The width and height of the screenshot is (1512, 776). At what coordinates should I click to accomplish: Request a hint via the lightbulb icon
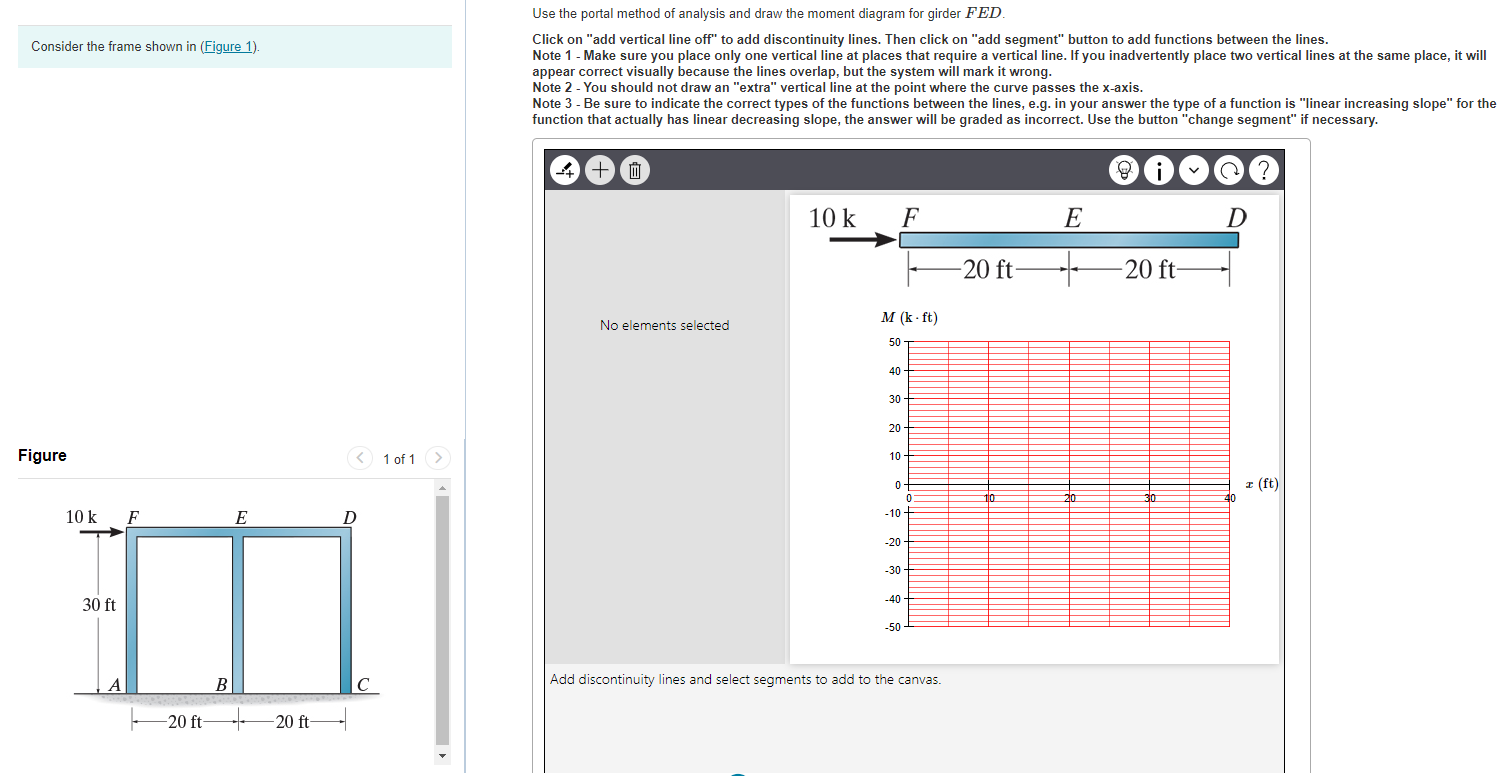pyautogui.click(x=1123, y=170)
